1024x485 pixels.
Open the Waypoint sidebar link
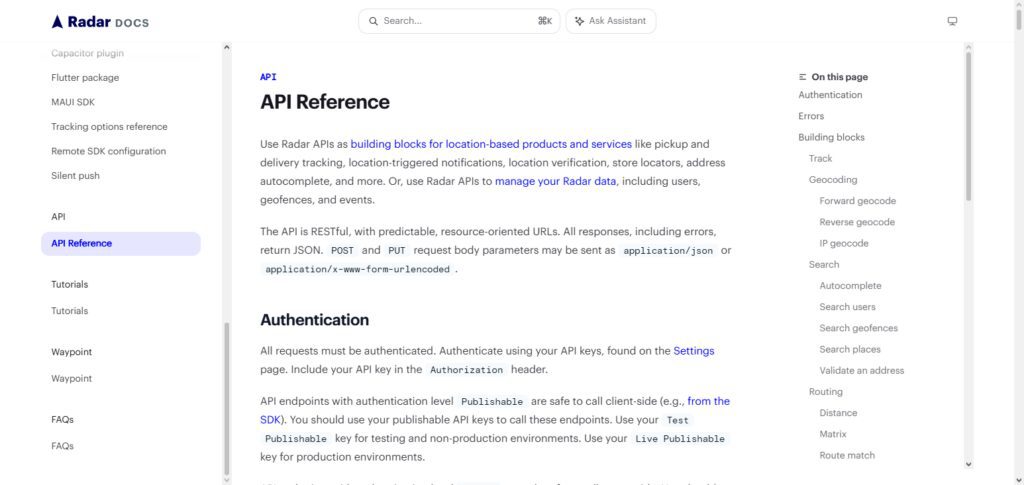71,379
